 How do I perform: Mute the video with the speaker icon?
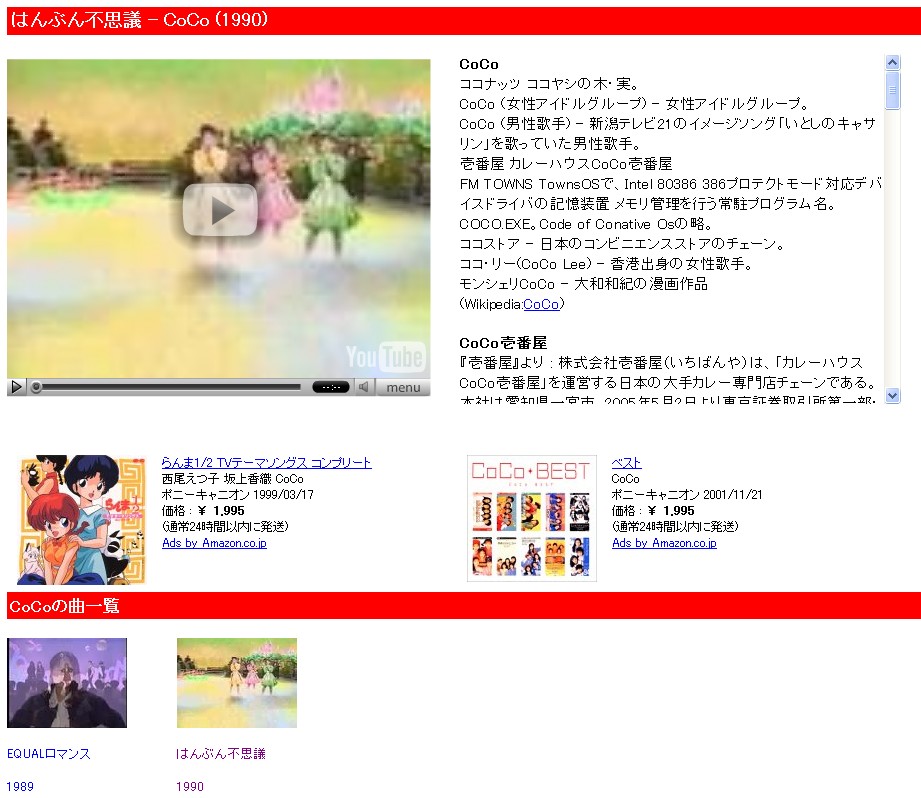tap(364, 387)
